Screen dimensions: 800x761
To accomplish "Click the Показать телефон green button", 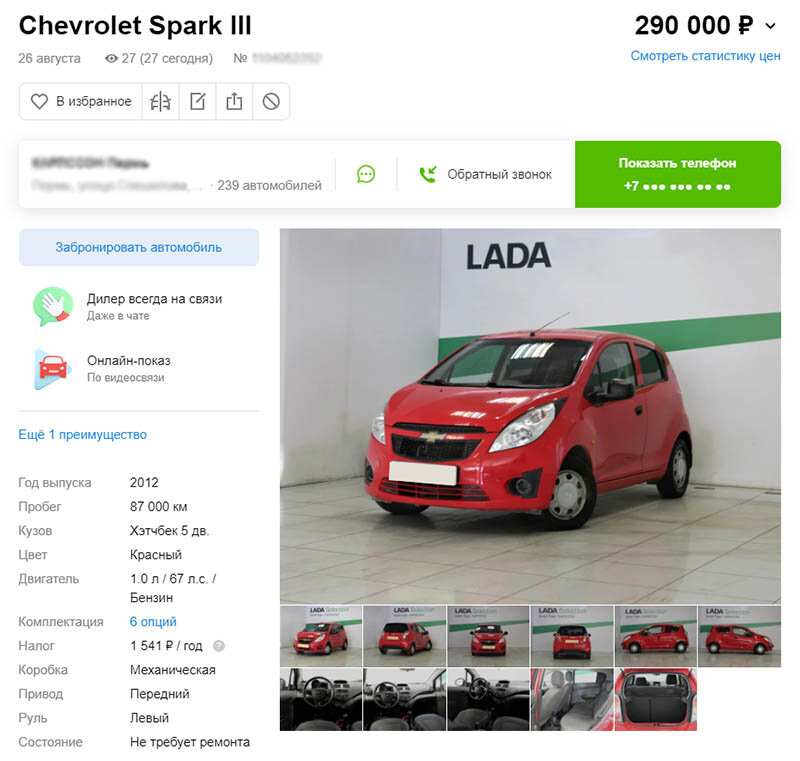I will tap(678, 174).
